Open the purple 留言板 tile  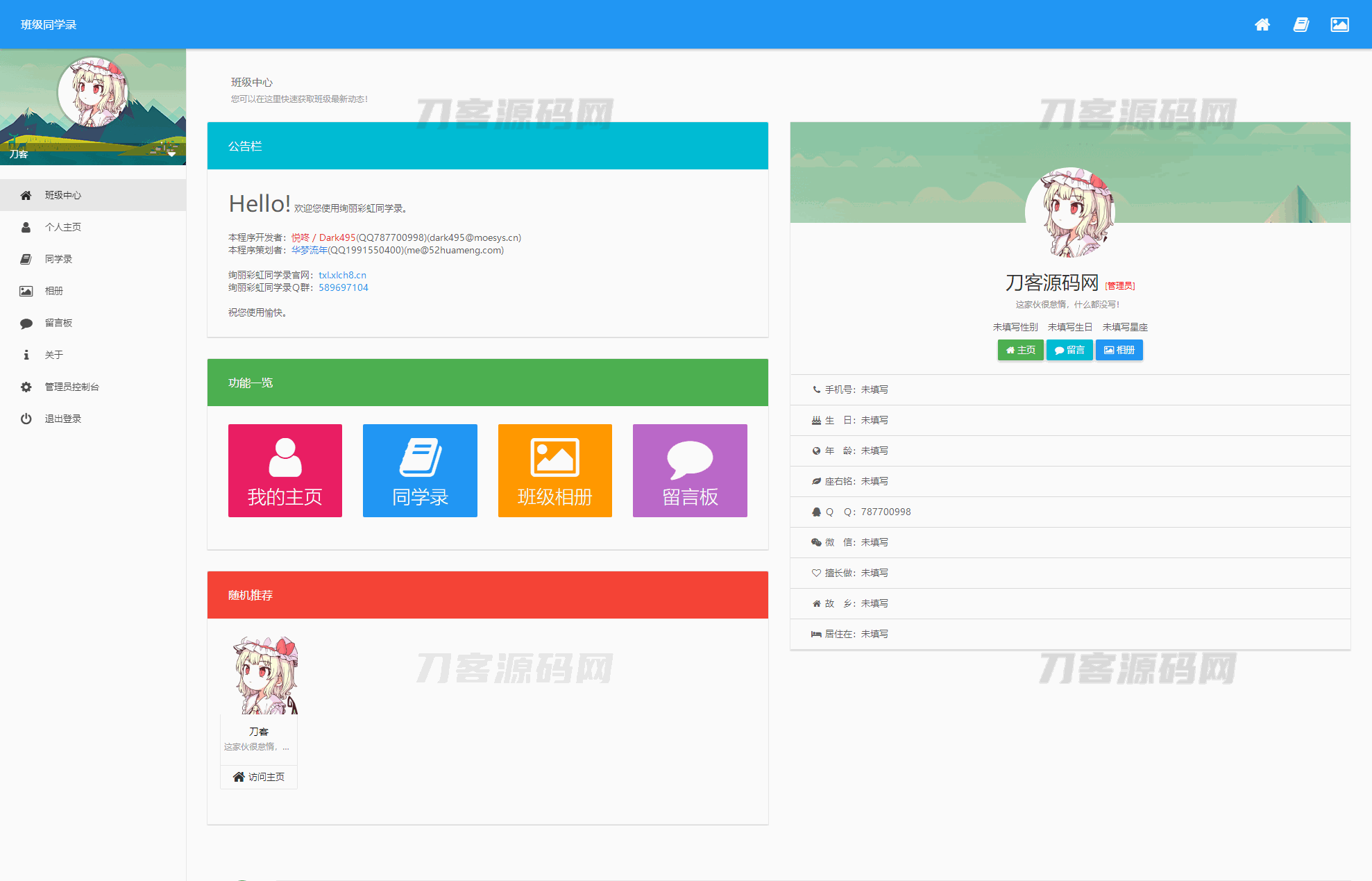click(x=690, y=471)
